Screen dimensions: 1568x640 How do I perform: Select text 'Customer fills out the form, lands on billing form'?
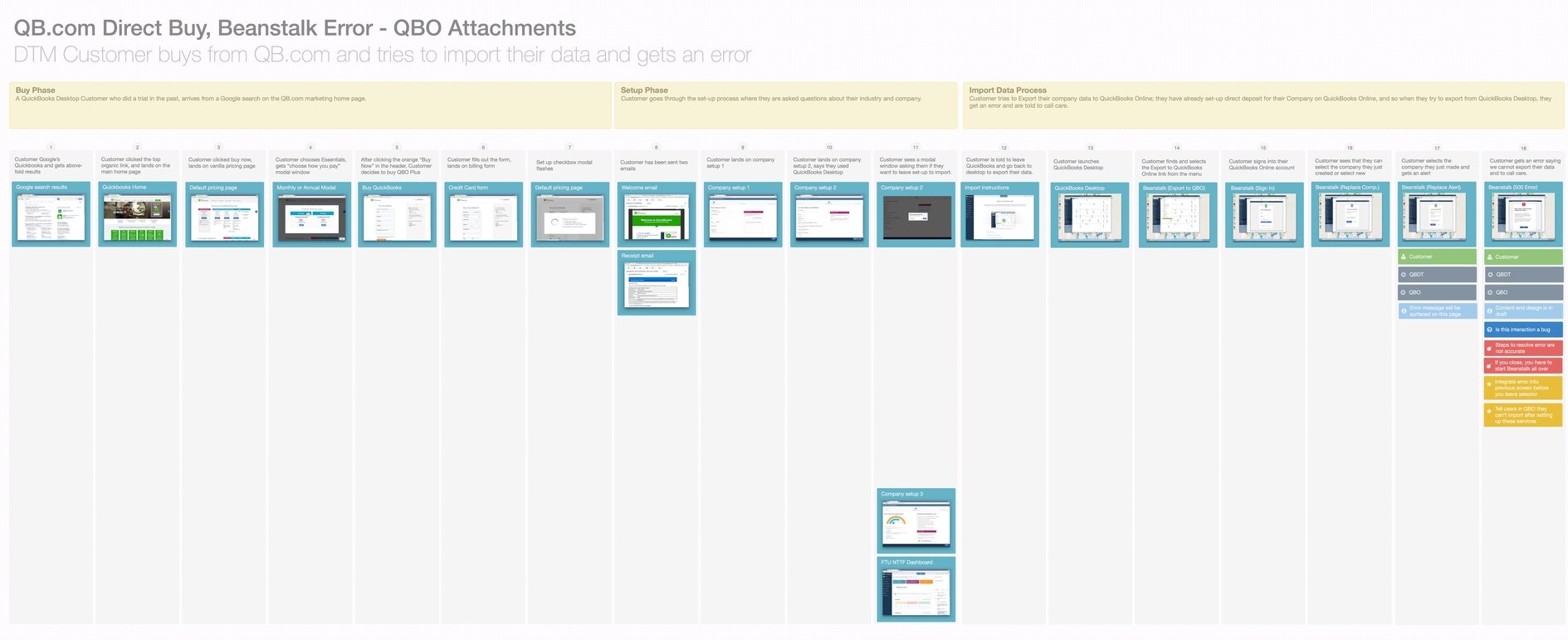[x=479, y=163]
